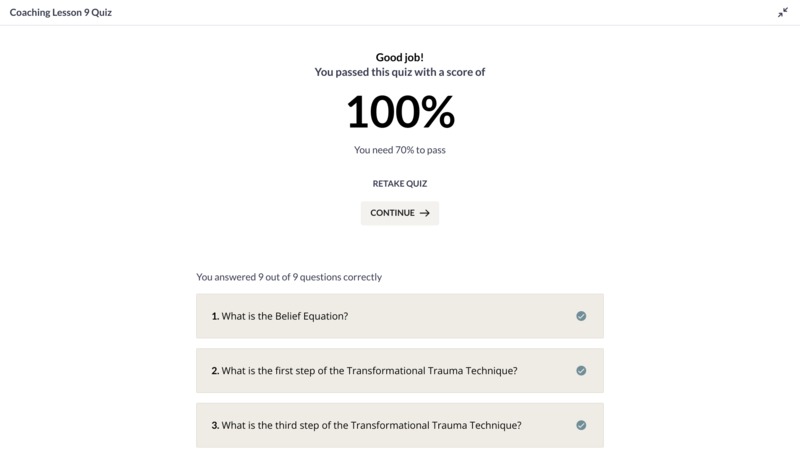Viewport: 800px width, 450px height.
Task: Click the bold number 3. label
Action: 215,426
